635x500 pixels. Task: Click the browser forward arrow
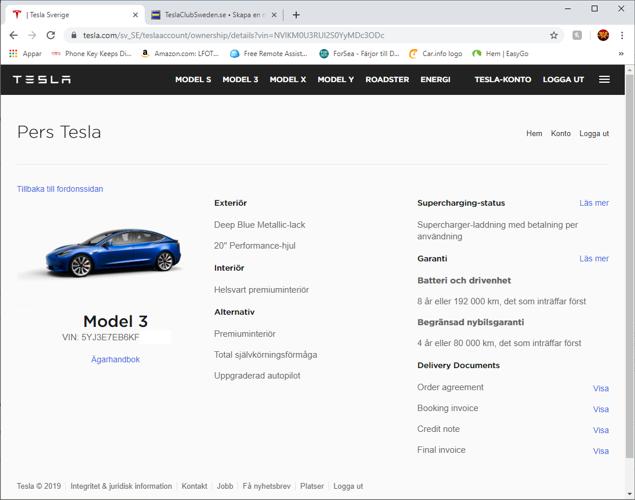coord(32,35)
